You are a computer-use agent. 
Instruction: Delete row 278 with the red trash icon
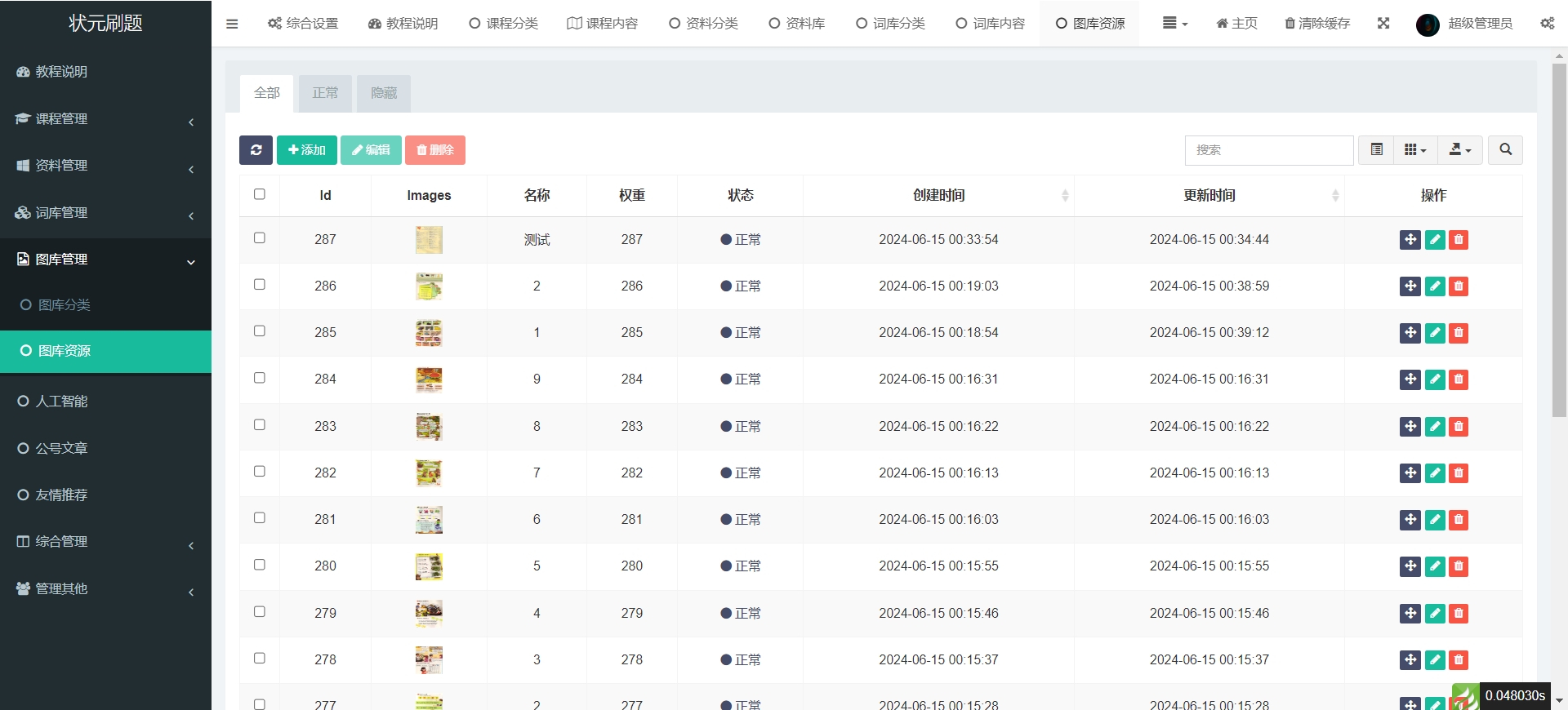(1459, 660)
